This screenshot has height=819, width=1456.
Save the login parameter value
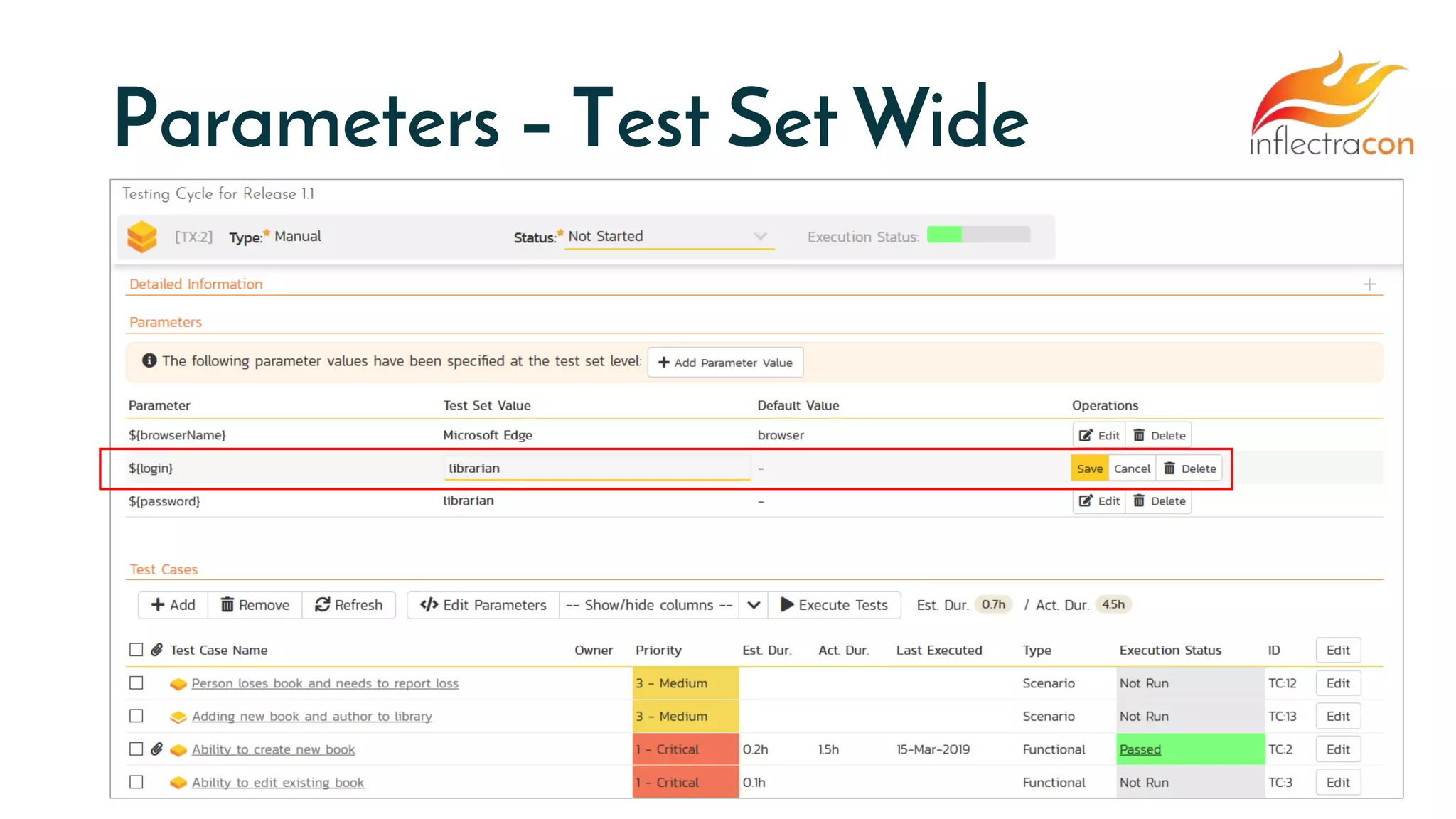[x=1089, y=469]
